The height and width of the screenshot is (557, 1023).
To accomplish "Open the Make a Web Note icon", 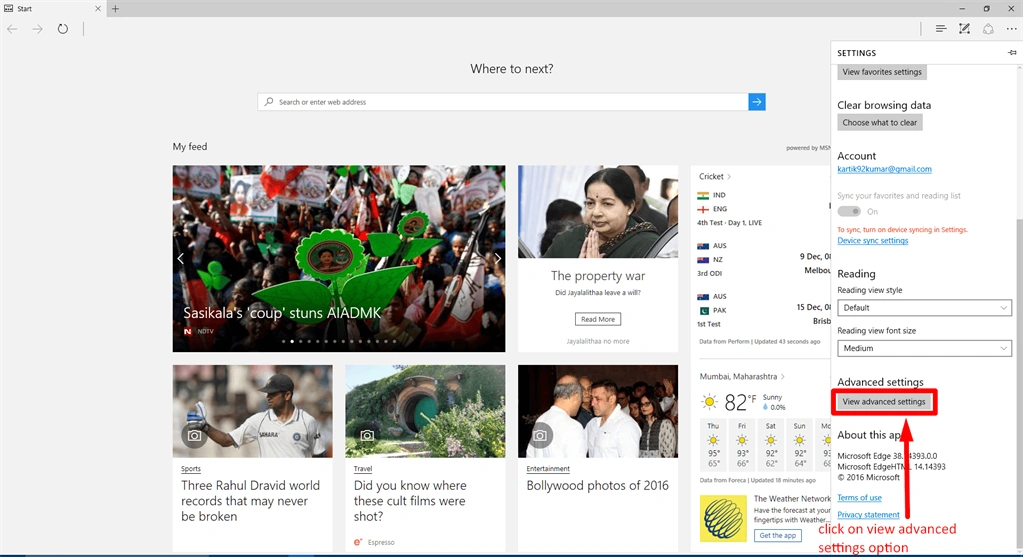I will coord(964,29).
